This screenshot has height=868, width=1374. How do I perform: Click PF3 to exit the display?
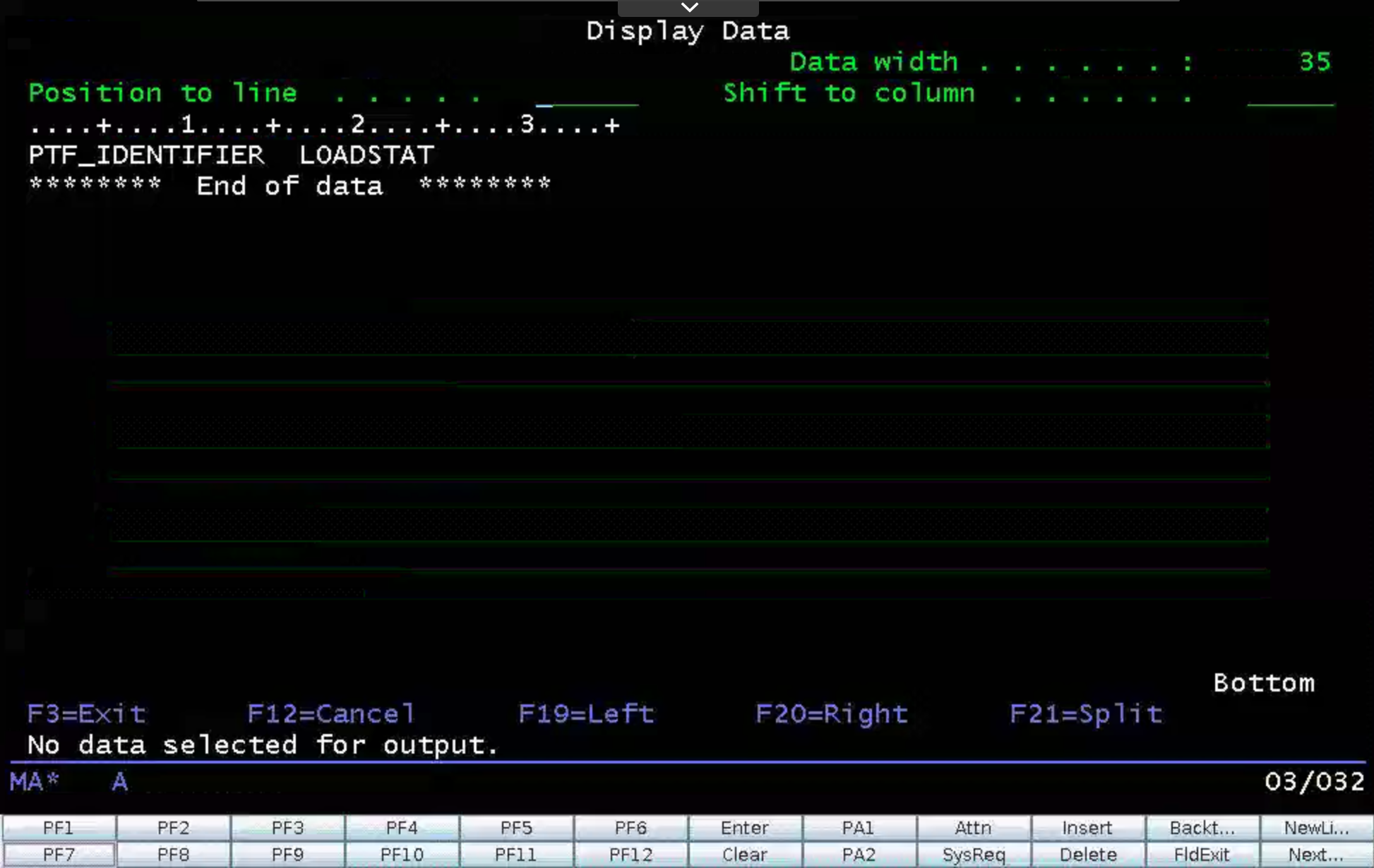coord(287,828)
